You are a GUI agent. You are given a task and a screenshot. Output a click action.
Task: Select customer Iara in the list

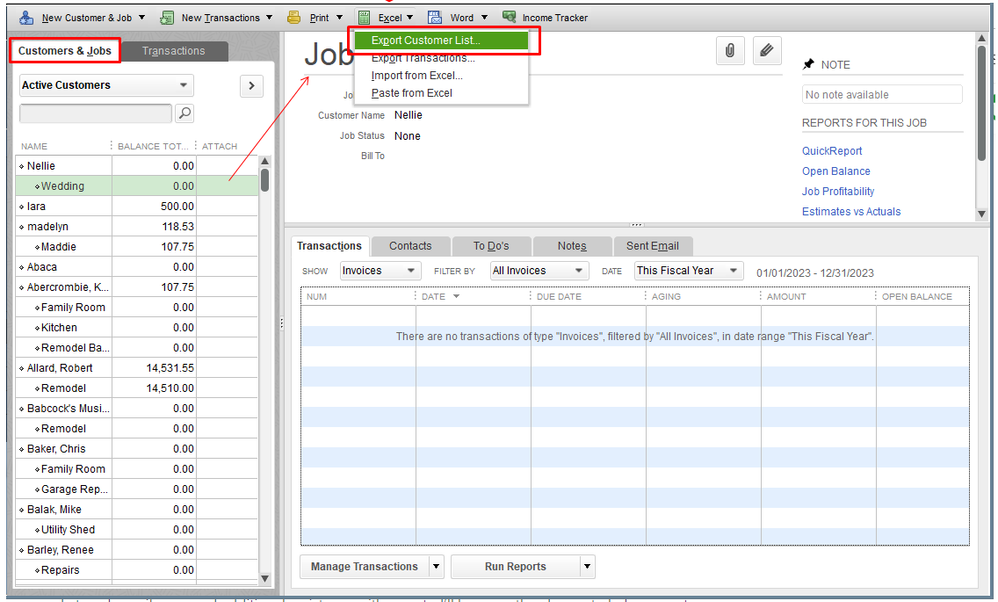[137, 206]
